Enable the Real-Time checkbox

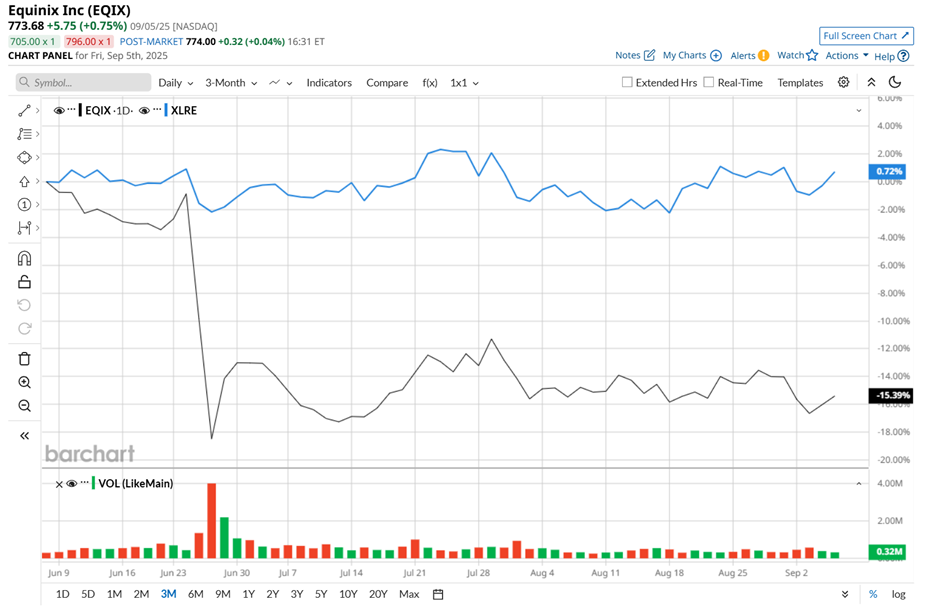tap(709, 82)
